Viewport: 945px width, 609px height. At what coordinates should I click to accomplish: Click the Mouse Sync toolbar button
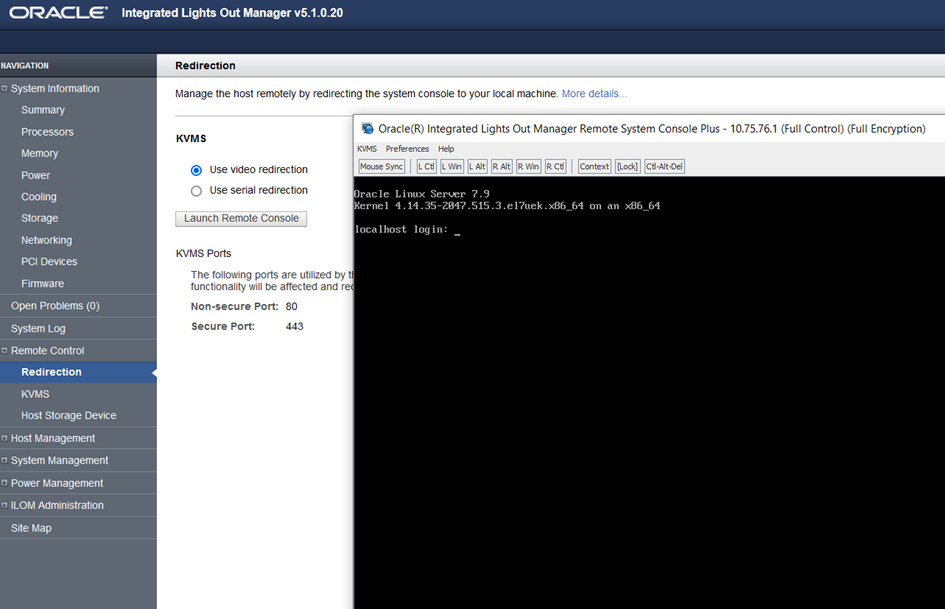click(381, 166)
